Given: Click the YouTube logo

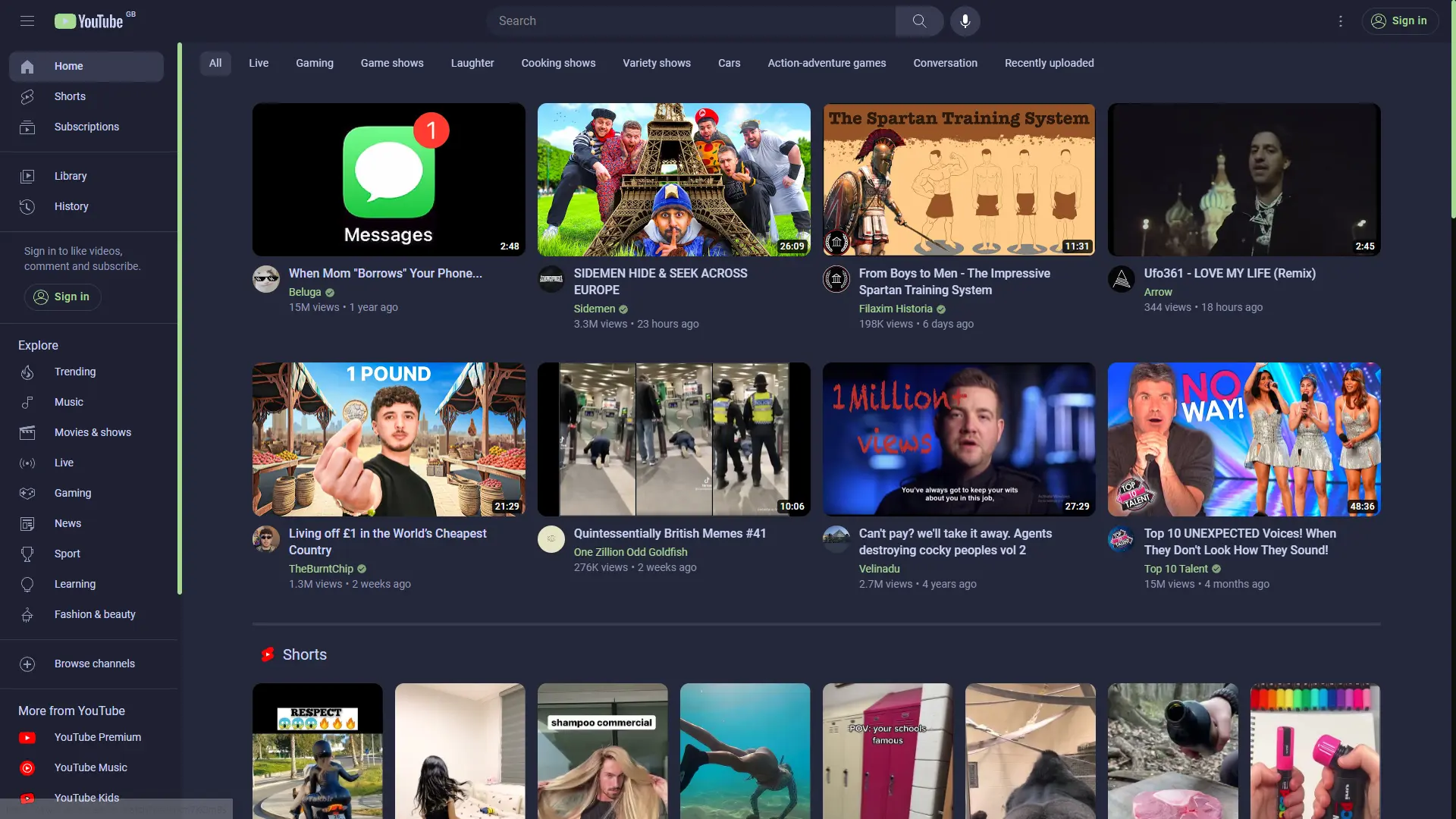Looking at the screenshot, I should 89,21.
